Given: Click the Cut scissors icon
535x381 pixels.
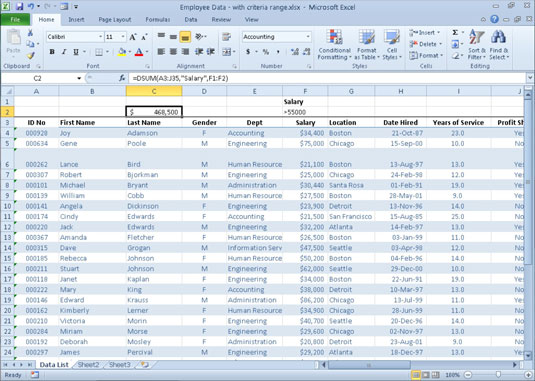Looking at the screenshot, I should 30,33.
